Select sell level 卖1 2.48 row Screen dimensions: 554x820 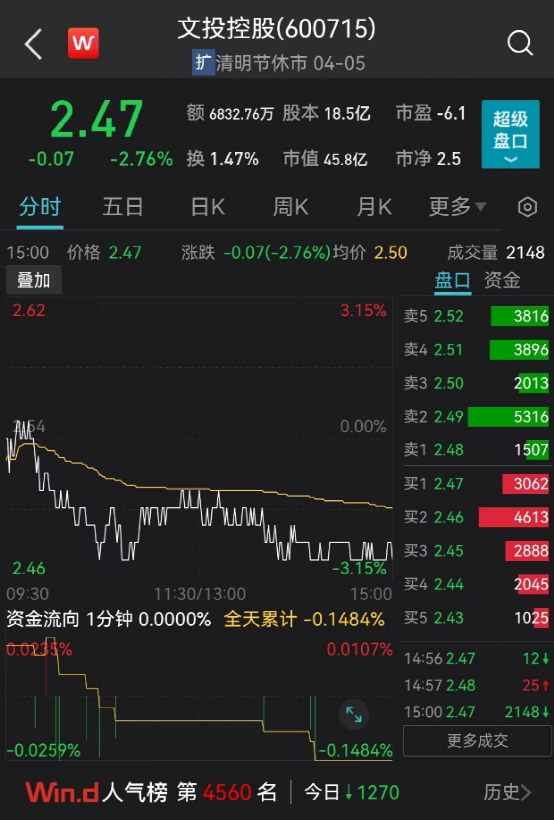(x=476, y=450)
